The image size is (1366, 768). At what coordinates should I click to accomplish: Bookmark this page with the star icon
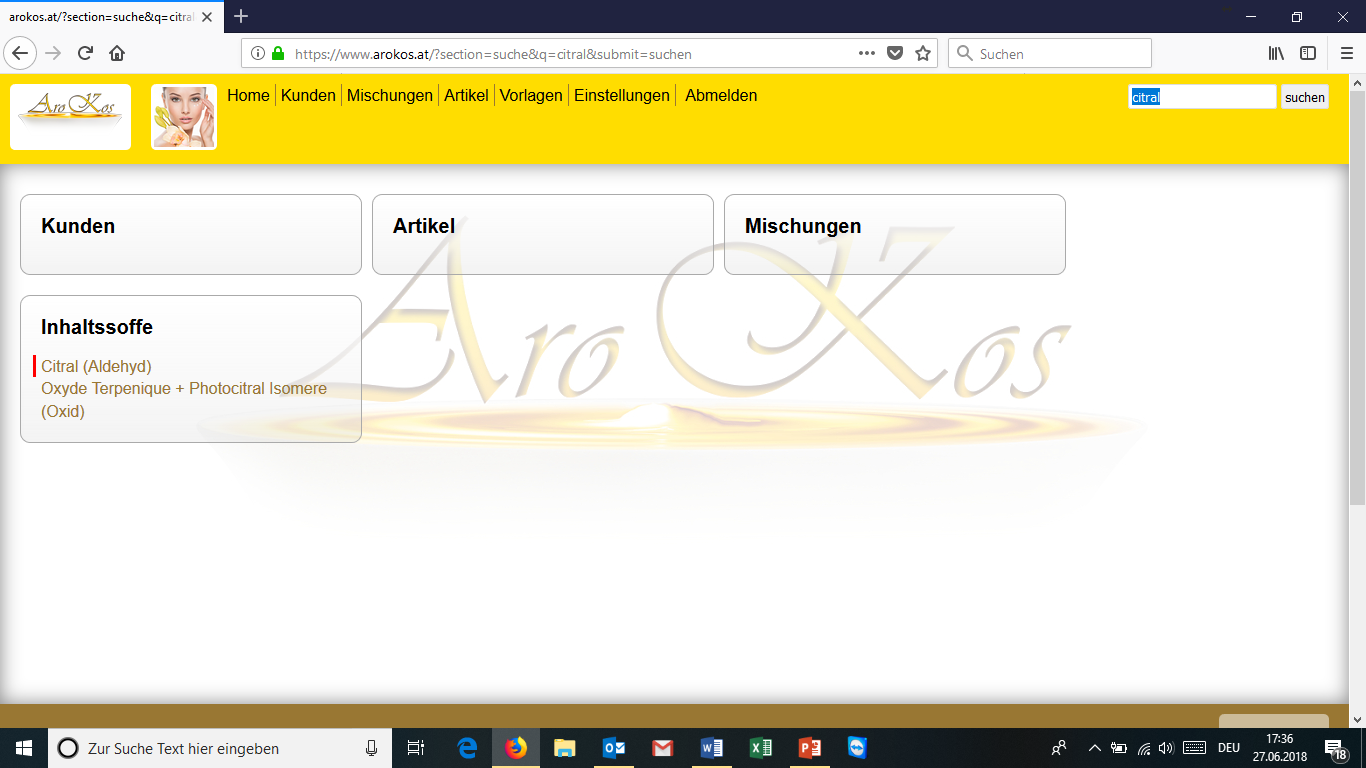923,54
